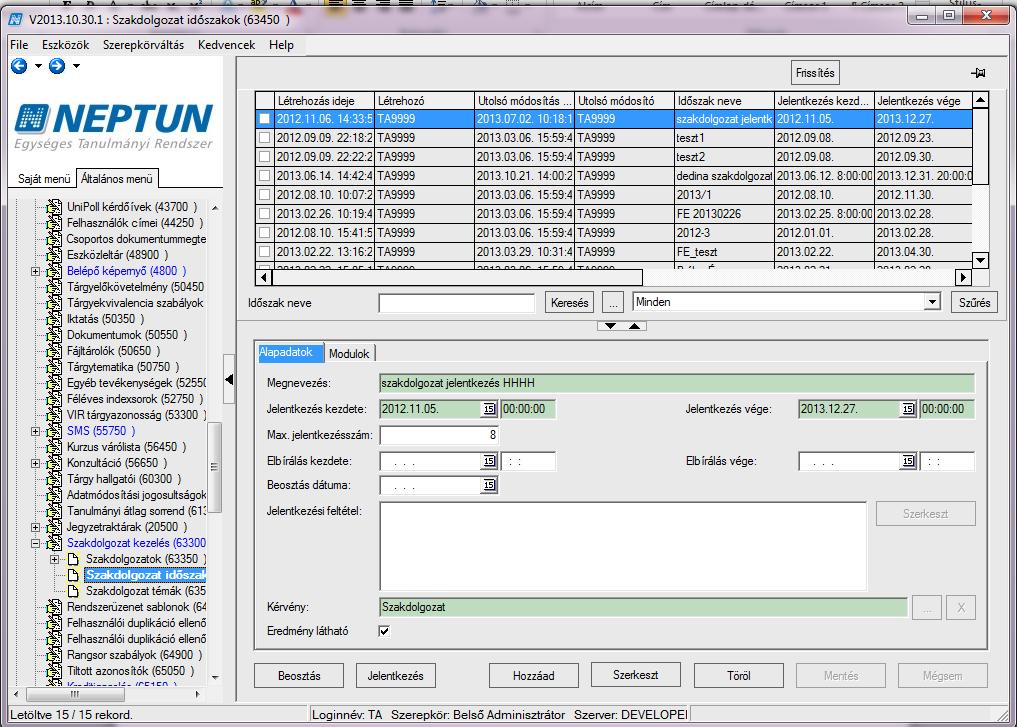Expand the SMS (55750) tree node
1017x727 pixels.
pos(36,431)
